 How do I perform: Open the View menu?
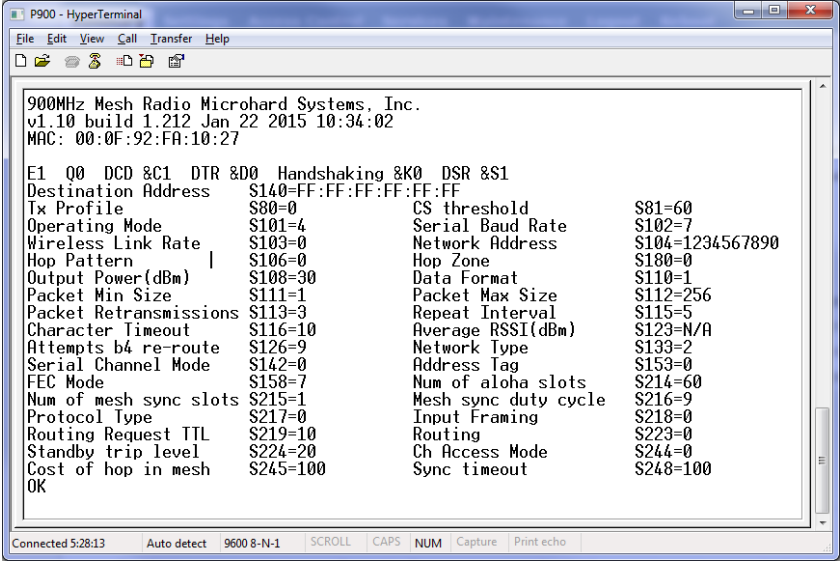(92, 39)
